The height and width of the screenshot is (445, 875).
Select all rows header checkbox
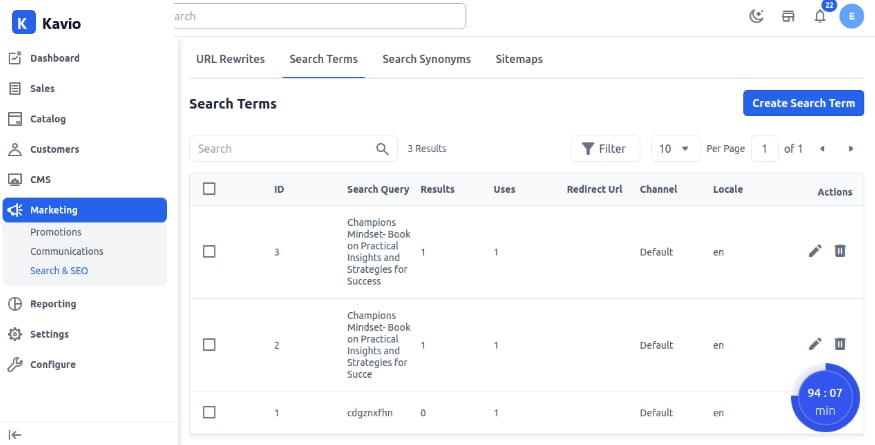tap(209, 189)
